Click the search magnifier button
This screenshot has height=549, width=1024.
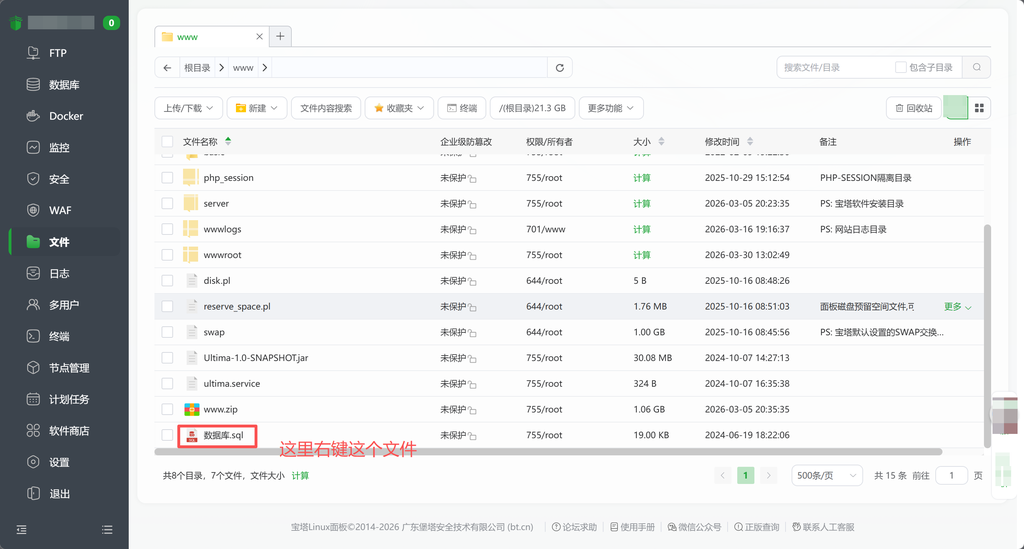(x=976, y=67)
